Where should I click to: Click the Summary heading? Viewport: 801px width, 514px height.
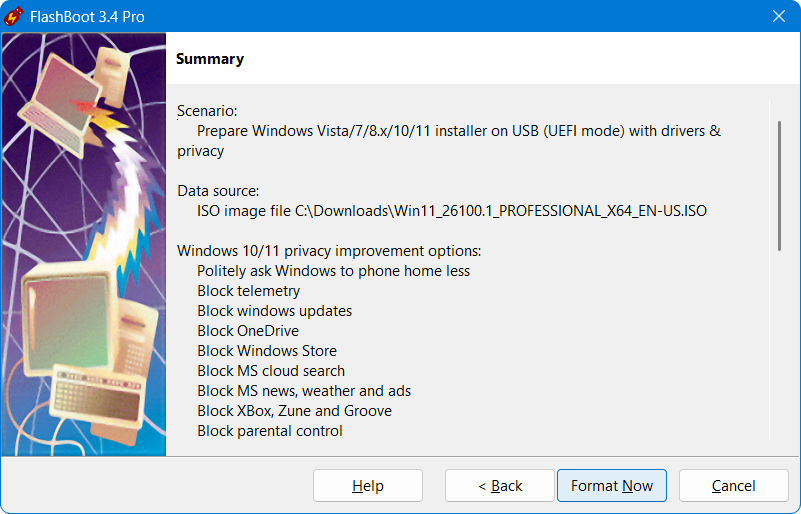tap(210, 59)
